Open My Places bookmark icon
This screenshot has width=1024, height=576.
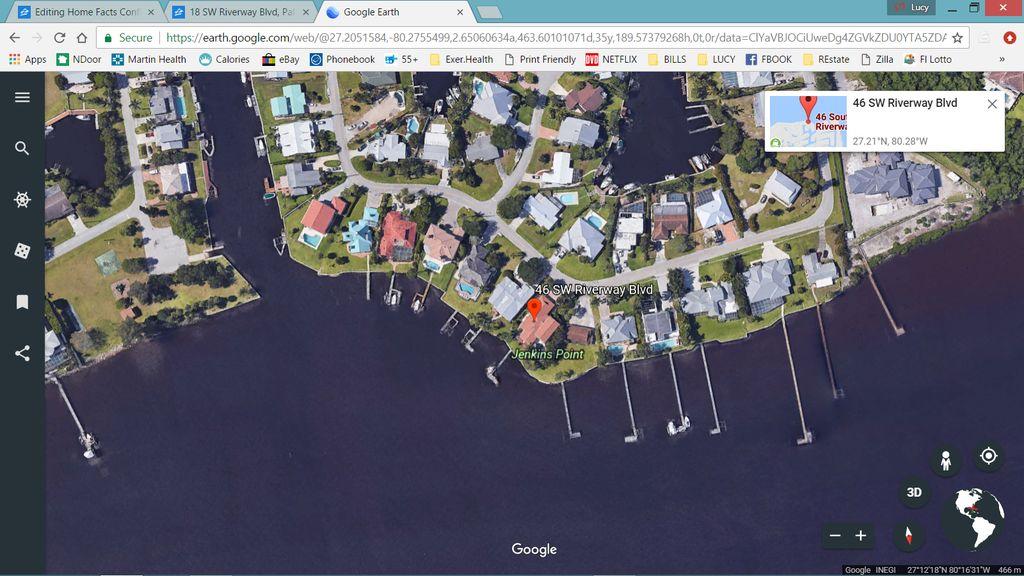pos(22,302)
